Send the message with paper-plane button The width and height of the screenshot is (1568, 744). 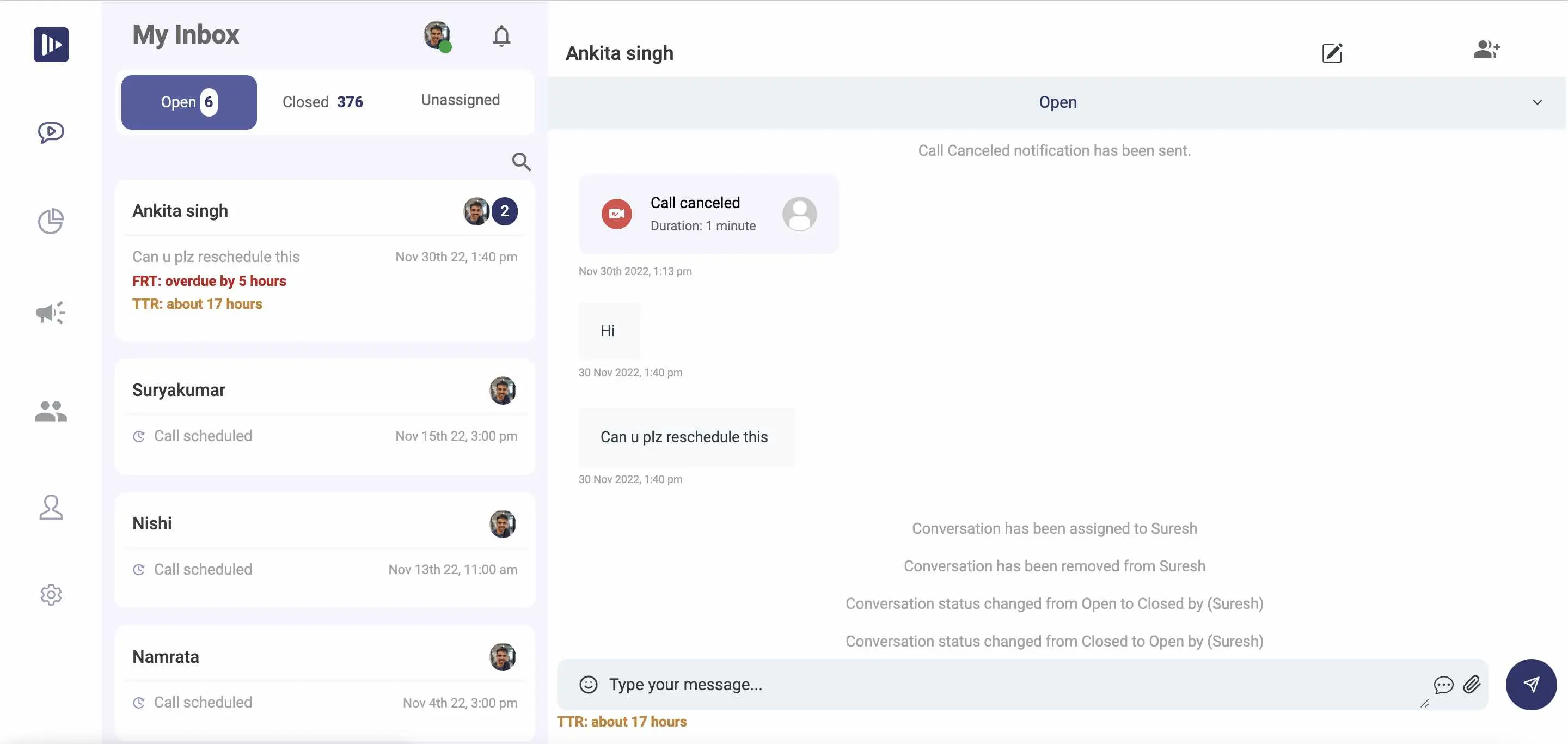[x=1532, y=684]
